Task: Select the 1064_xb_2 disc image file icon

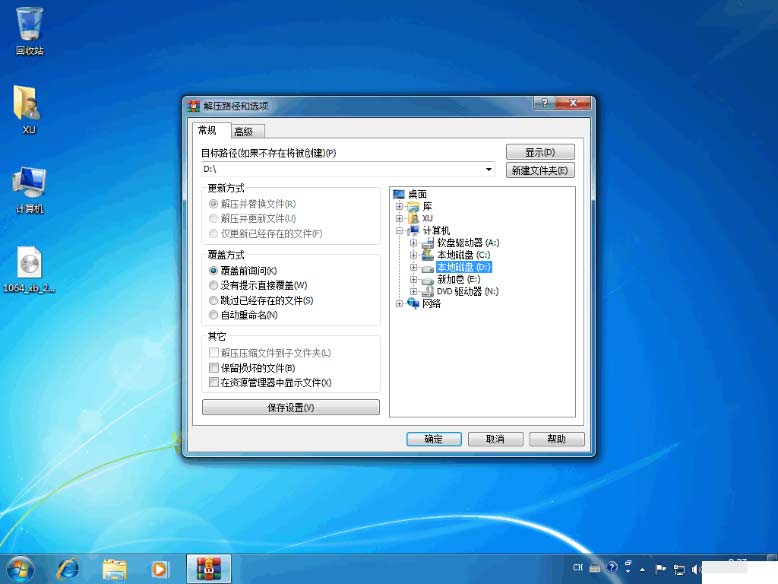Action: tap(29, 269)
